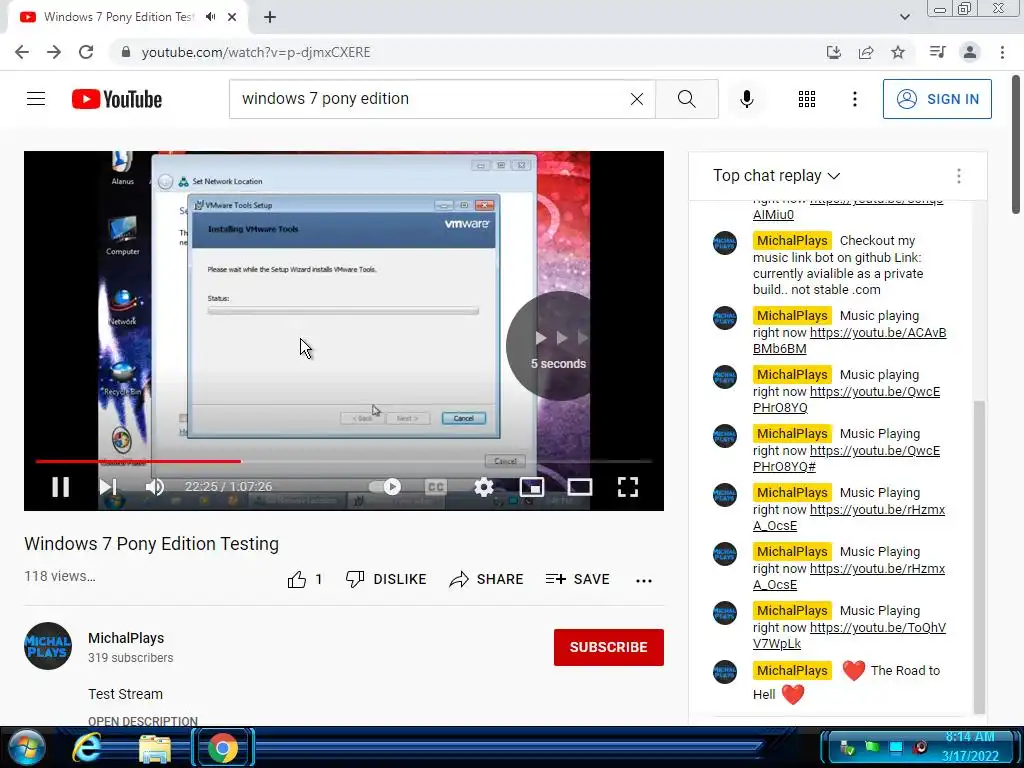Open player settings gear
This screenshot has height=768, width=1024.
coord(484,487)
